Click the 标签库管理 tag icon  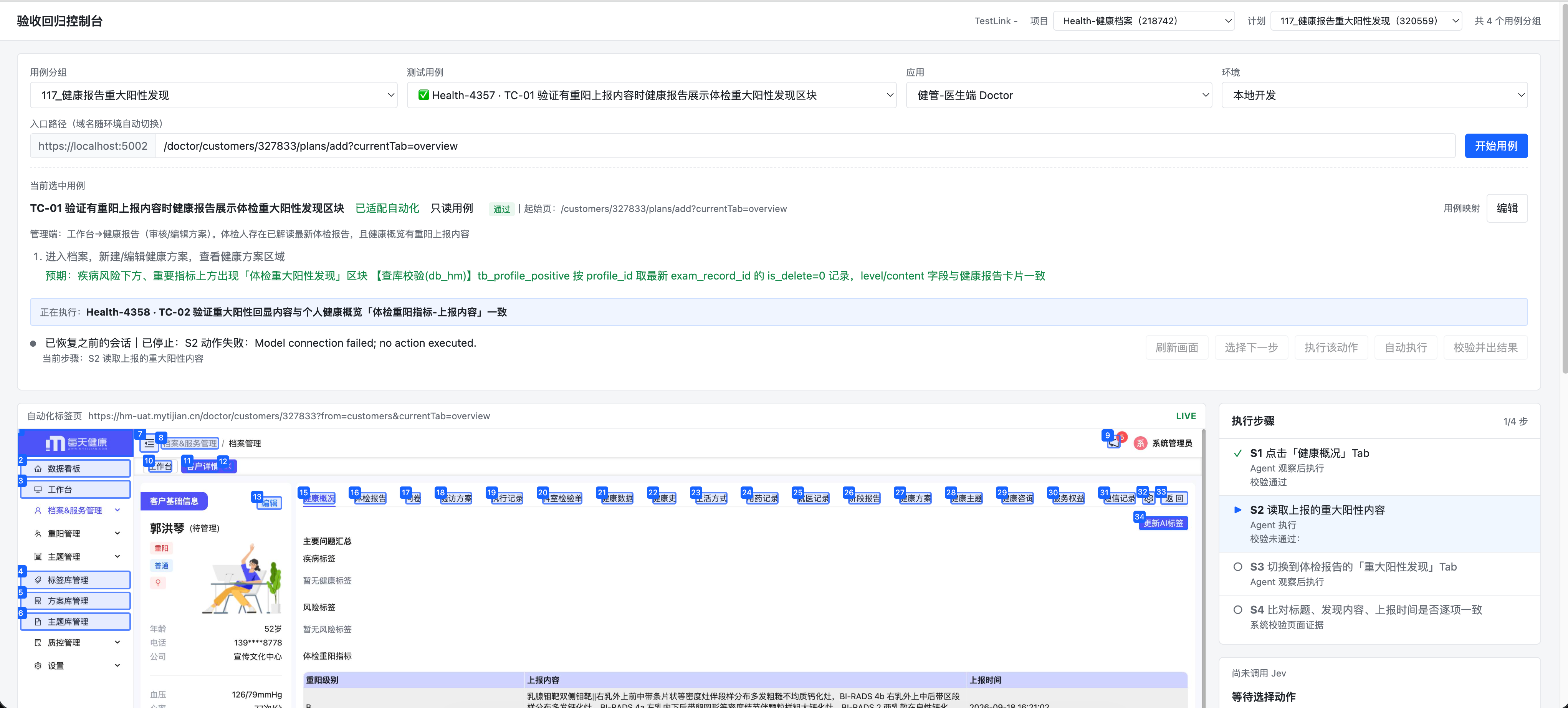pyautogui.click(x=38, y=580)
